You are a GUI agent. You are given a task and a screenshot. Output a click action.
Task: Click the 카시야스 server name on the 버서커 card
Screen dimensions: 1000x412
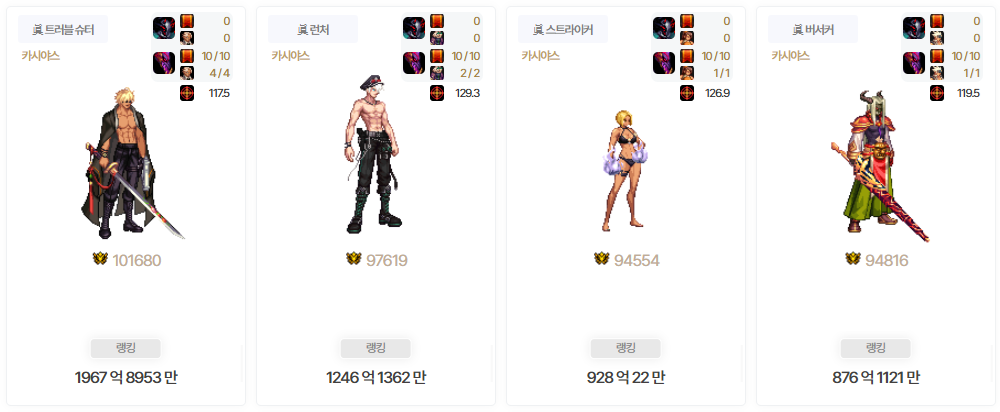point(791,55)
